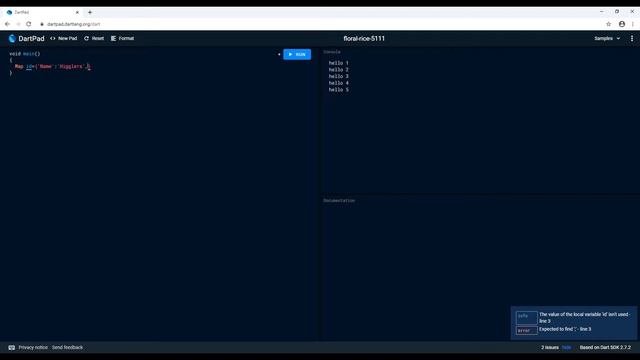Click the DartPad logo icon
The width and height of the screenshot is (640, 360).
pyautogui.click(x=12, y=38)
